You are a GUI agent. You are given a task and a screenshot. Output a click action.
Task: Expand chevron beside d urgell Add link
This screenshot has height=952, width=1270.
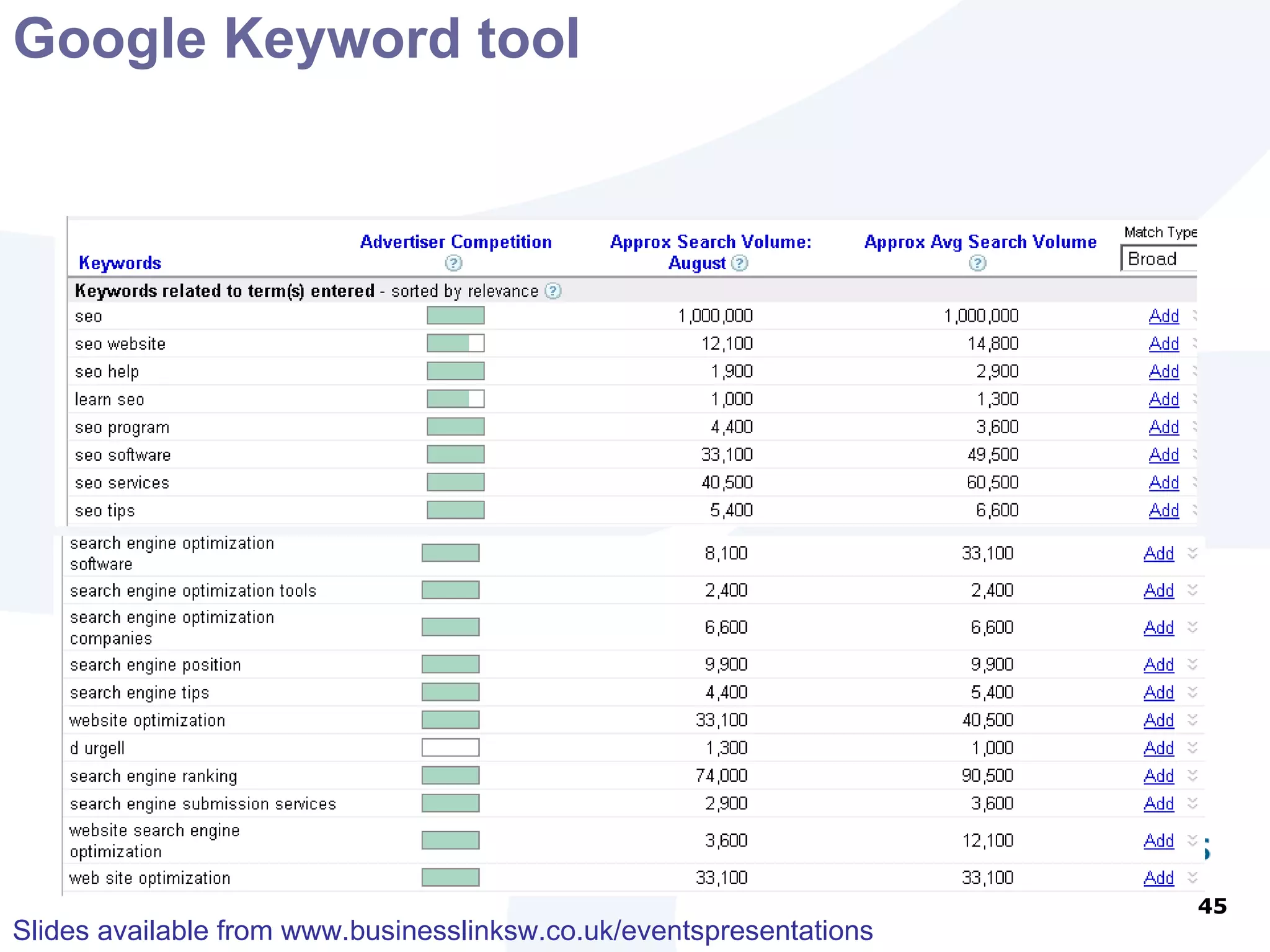click(1192, 747)
